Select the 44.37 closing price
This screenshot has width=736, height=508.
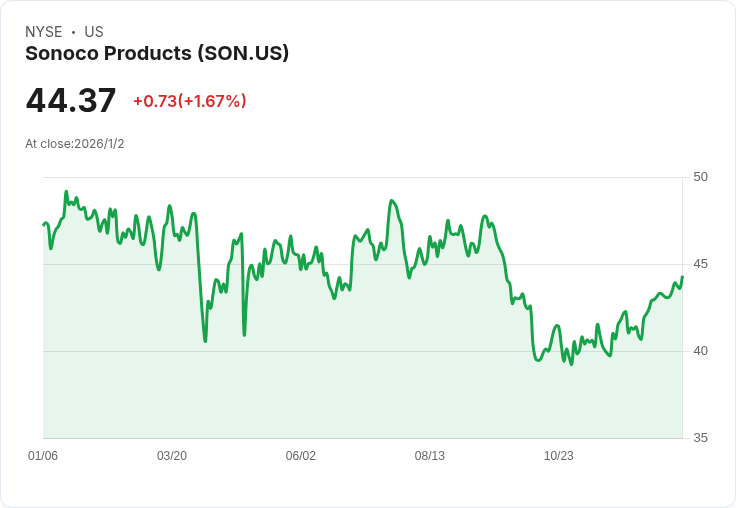[71, 100]
